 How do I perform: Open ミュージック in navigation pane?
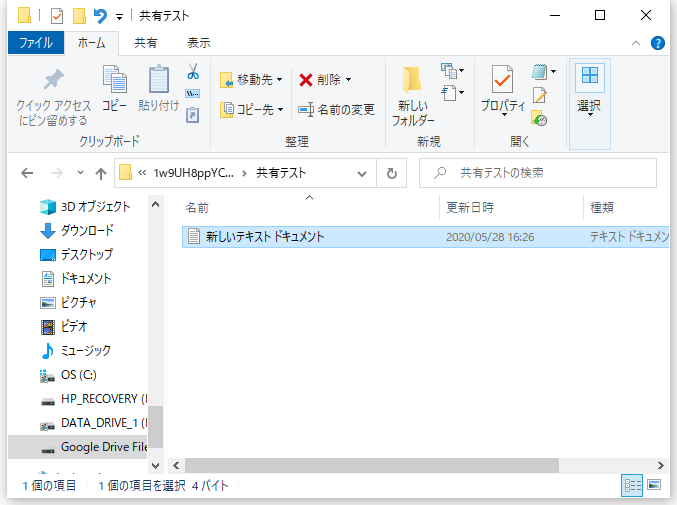[76, 350]
